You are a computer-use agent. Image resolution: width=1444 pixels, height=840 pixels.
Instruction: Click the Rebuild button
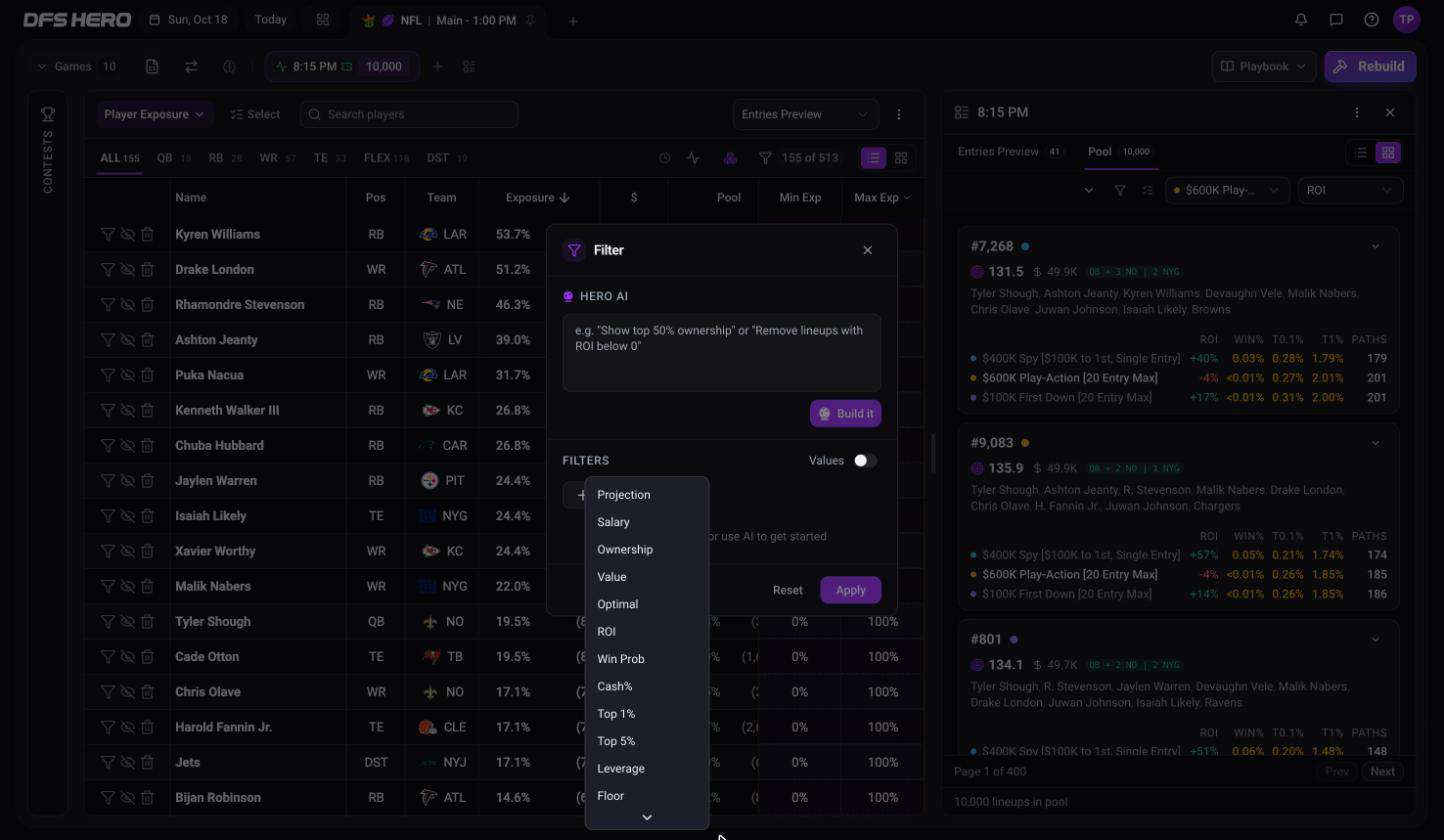pyautogui.click(x=1370, y=66)
